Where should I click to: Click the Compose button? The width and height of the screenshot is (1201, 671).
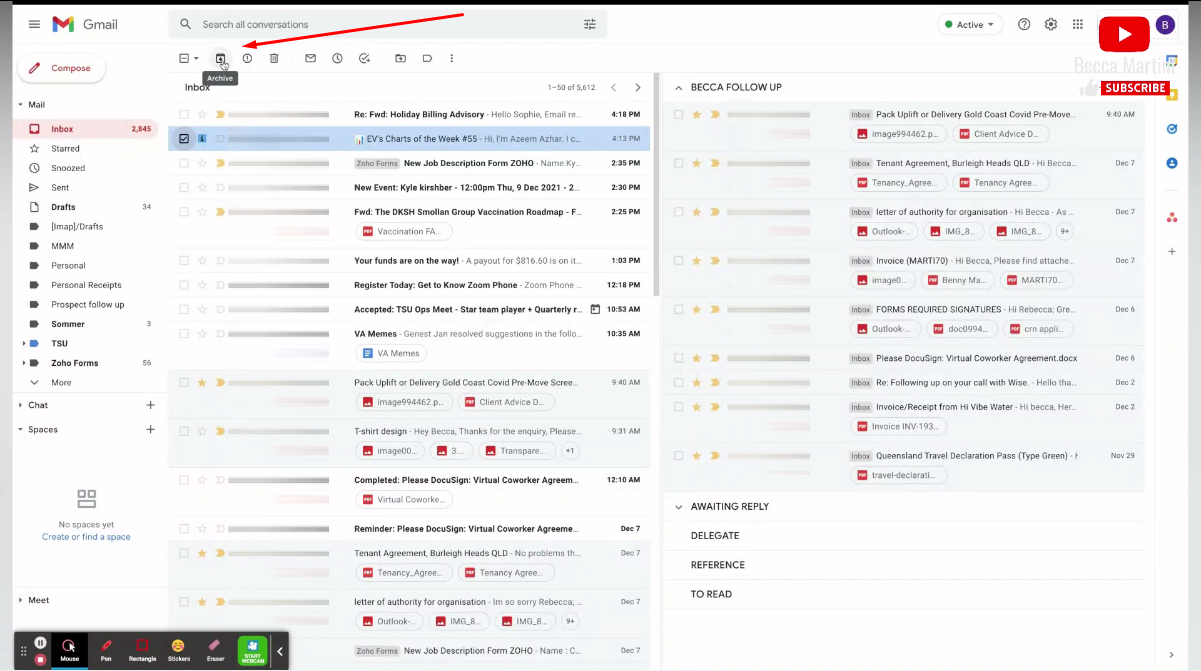tap(61, 68)
